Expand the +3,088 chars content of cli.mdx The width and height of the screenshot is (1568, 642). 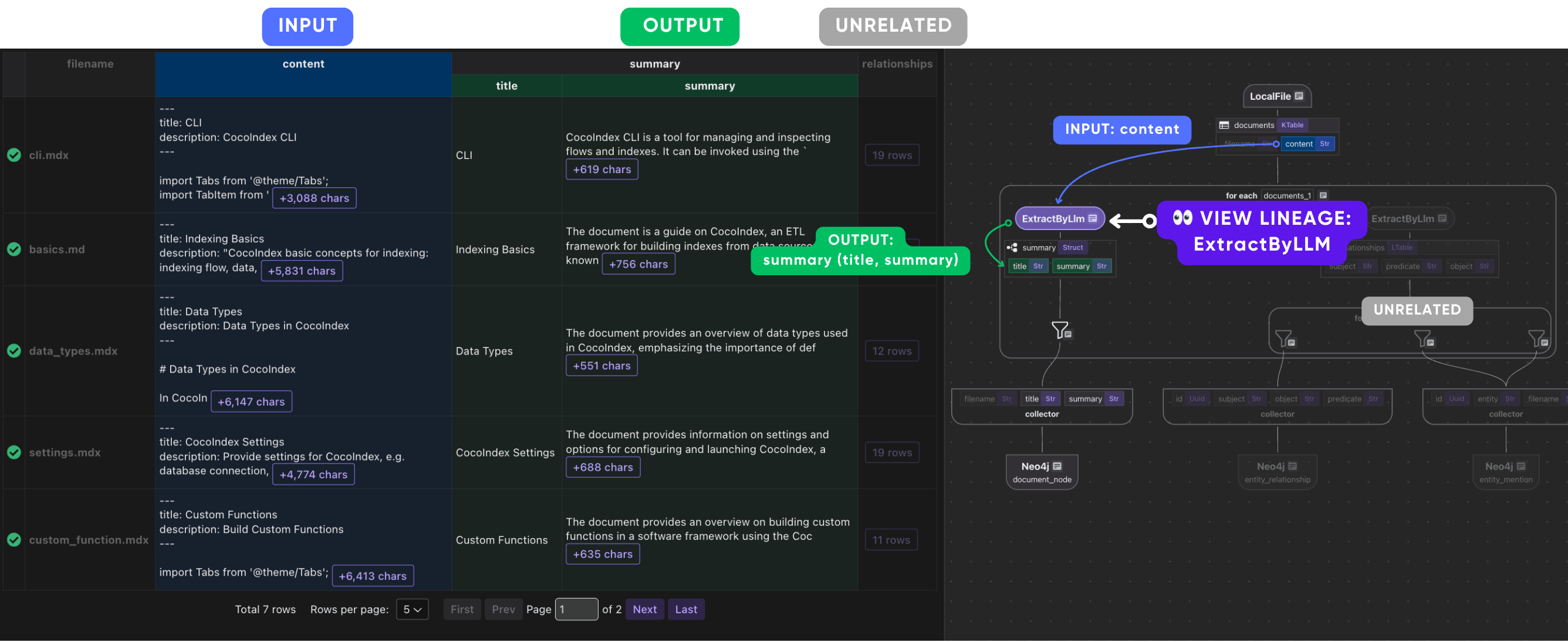314,198
